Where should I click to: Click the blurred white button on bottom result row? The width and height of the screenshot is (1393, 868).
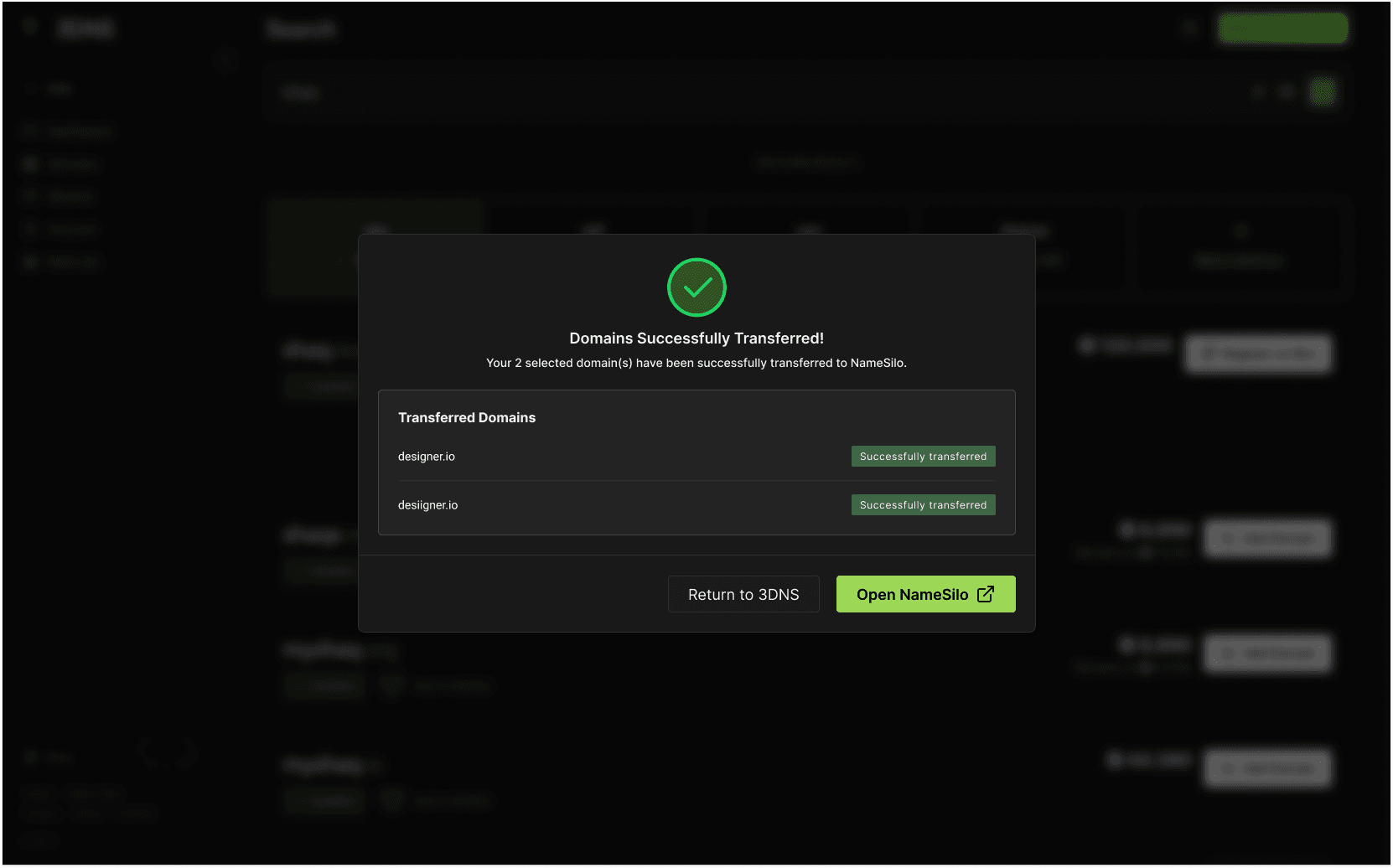[1267, 767]
